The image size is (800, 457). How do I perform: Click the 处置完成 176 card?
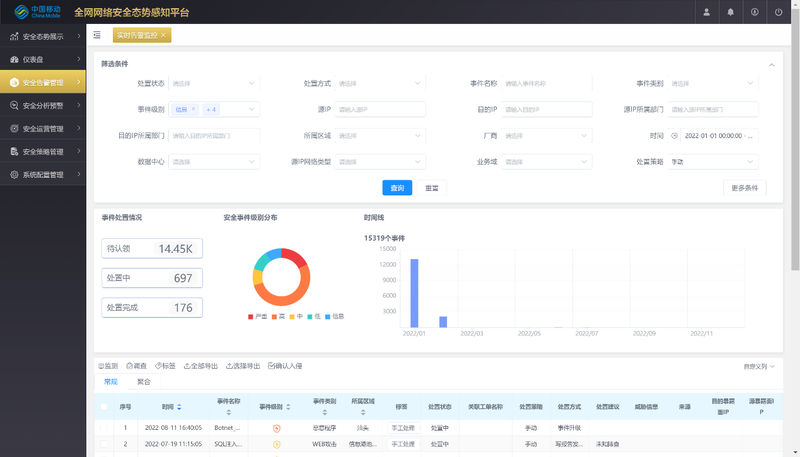point(152,308)
